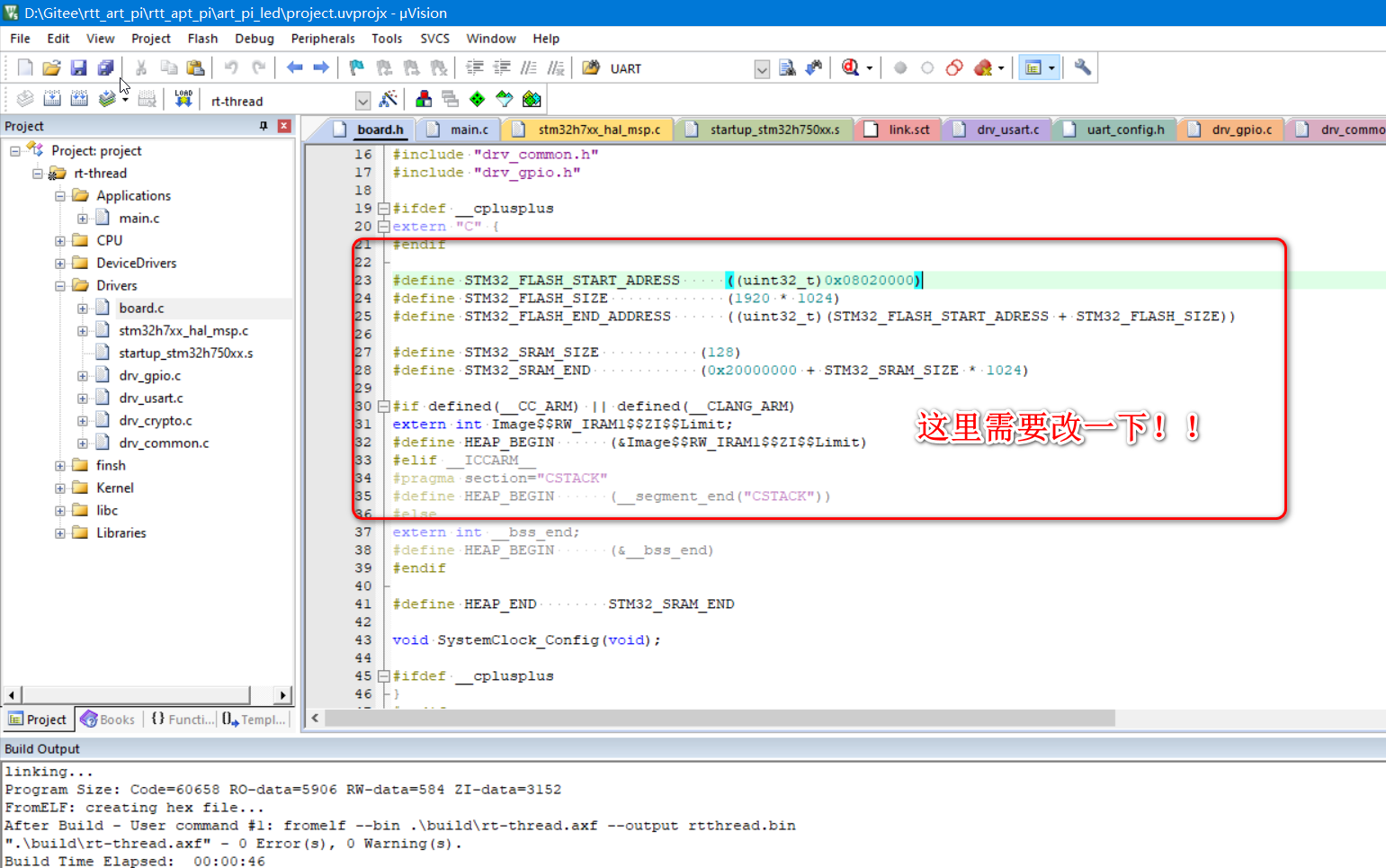The height and width of the screenshot is (868, 1386).
Task: Click the Find text icon beside the search box
Action: coord(787,68)
